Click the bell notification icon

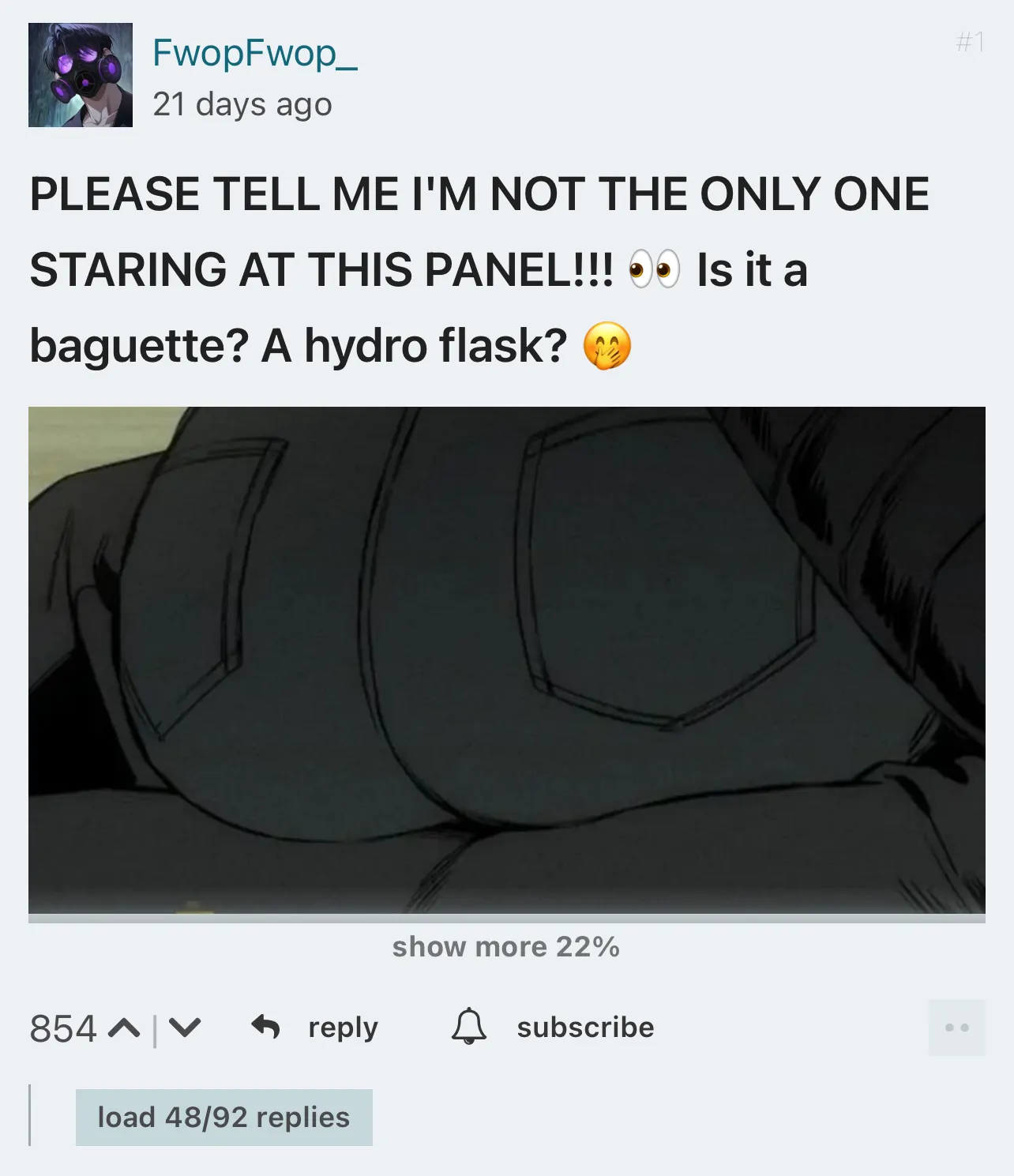coord(469,1026)
